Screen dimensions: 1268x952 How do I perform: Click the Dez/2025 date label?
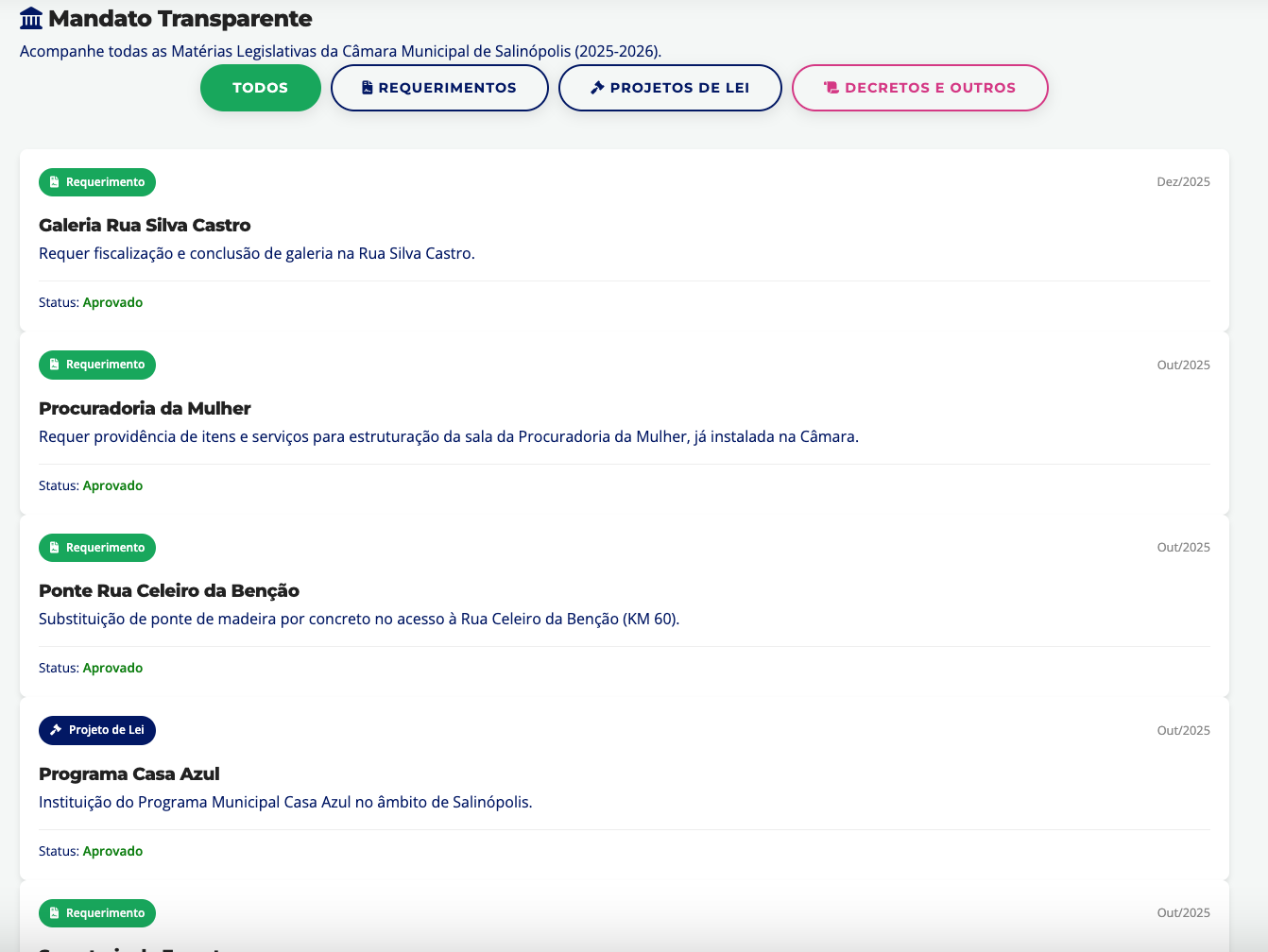coord(1183,182)
